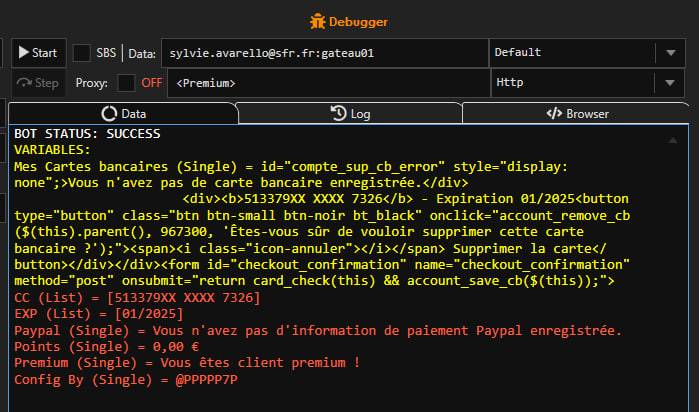Focus the Data input field
The image size is (699, 412).
(325, 53)
